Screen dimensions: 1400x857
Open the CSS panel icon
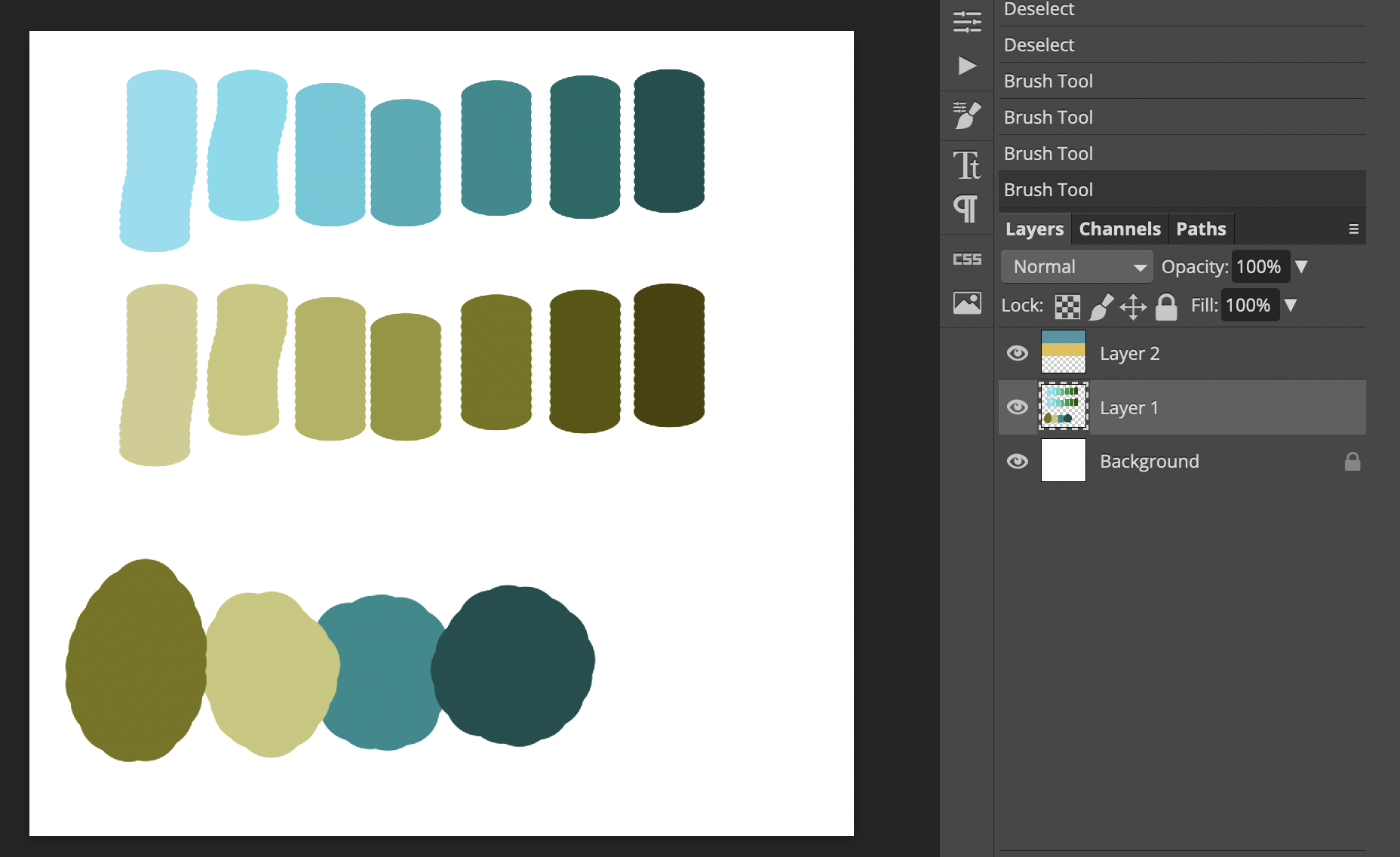pos(967,260)
